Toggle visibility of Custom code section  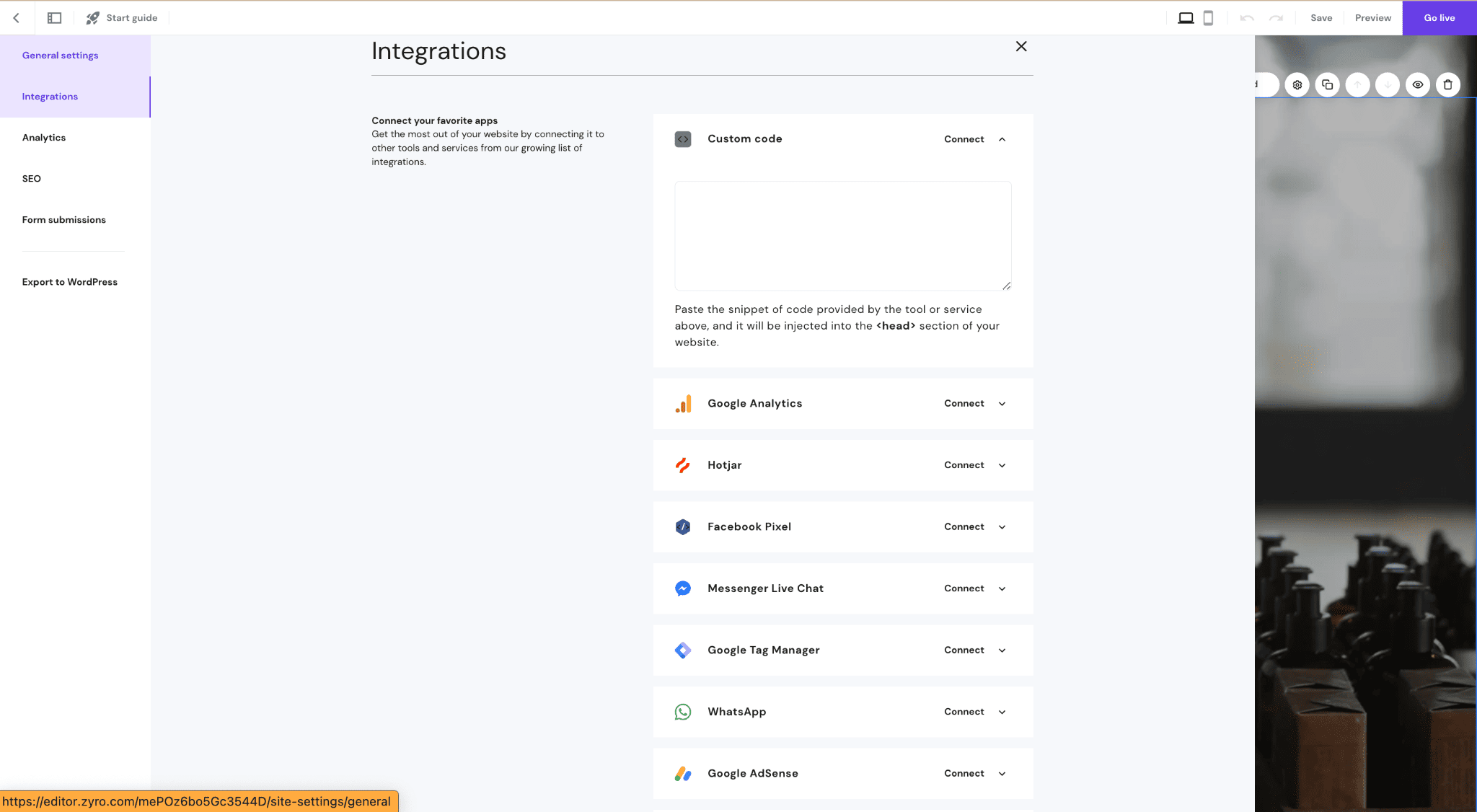1002,139
